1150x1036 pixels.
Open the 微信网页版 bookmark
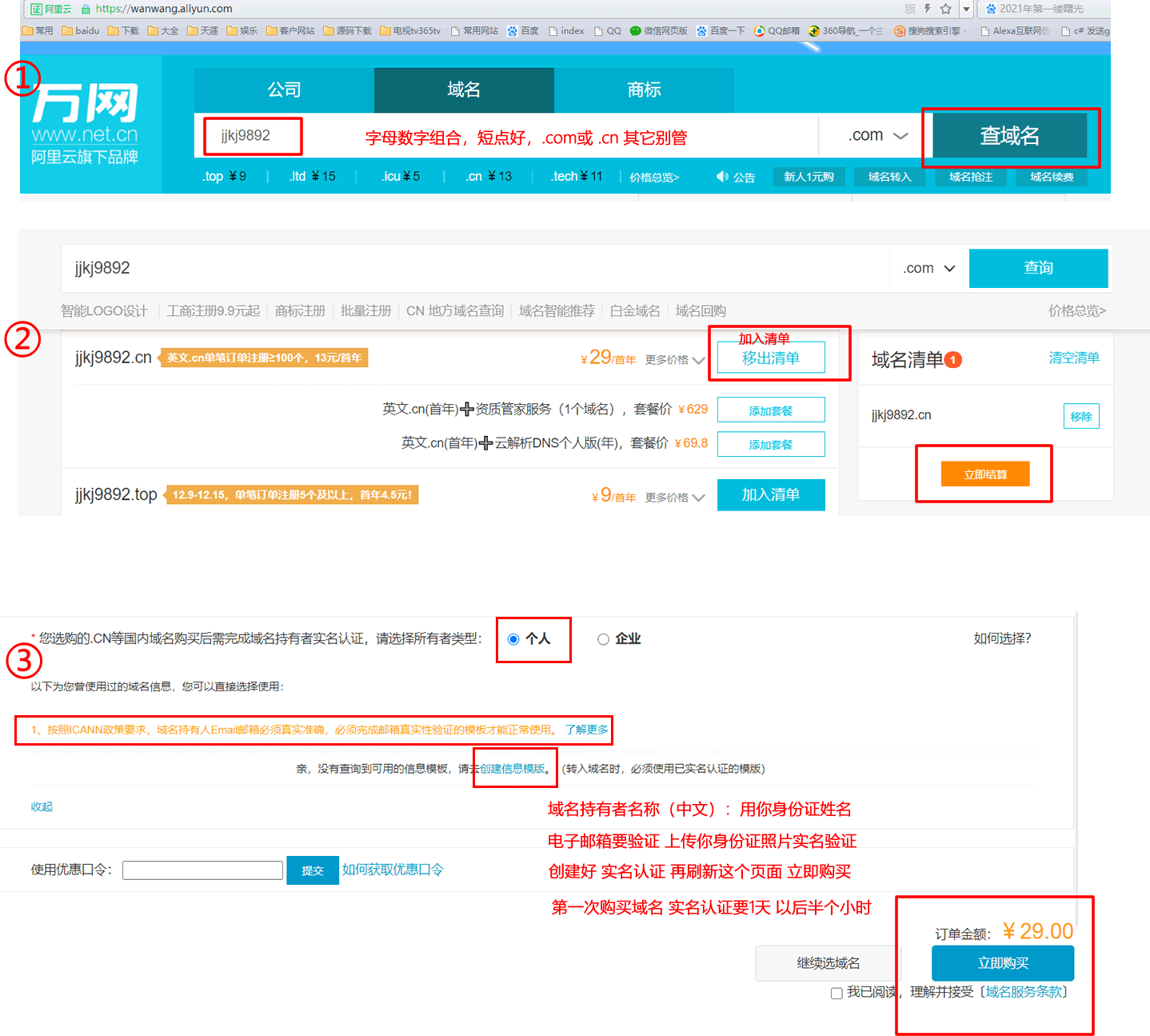point(658,31)
